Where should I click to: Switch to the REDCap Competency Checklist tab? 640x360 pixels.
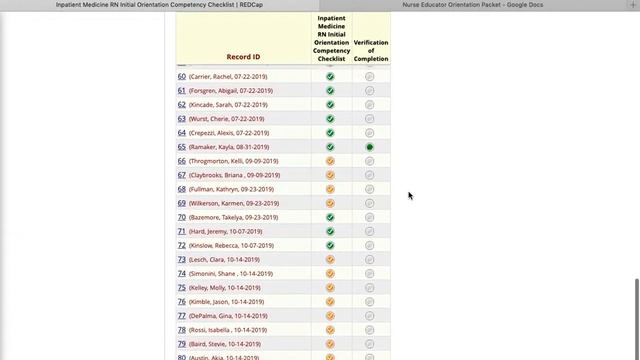point(159,5)
